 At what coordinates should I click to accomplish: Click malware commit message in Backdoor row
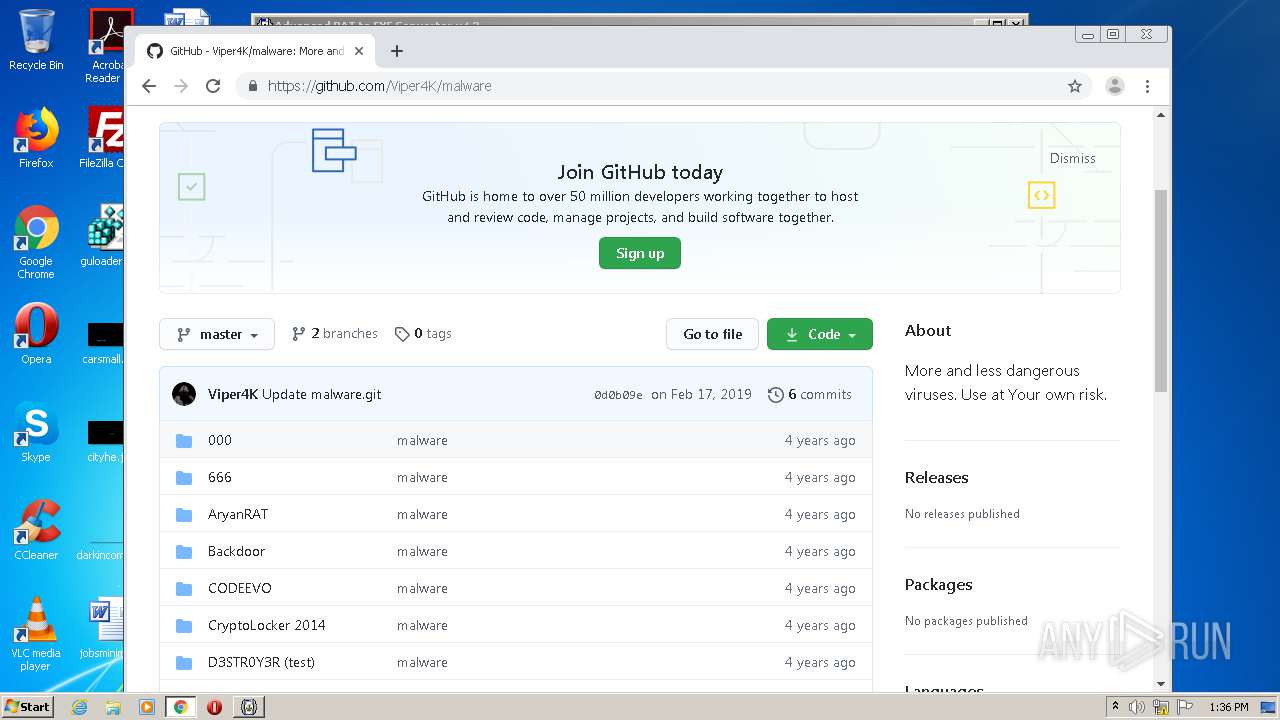pos(422,551)
